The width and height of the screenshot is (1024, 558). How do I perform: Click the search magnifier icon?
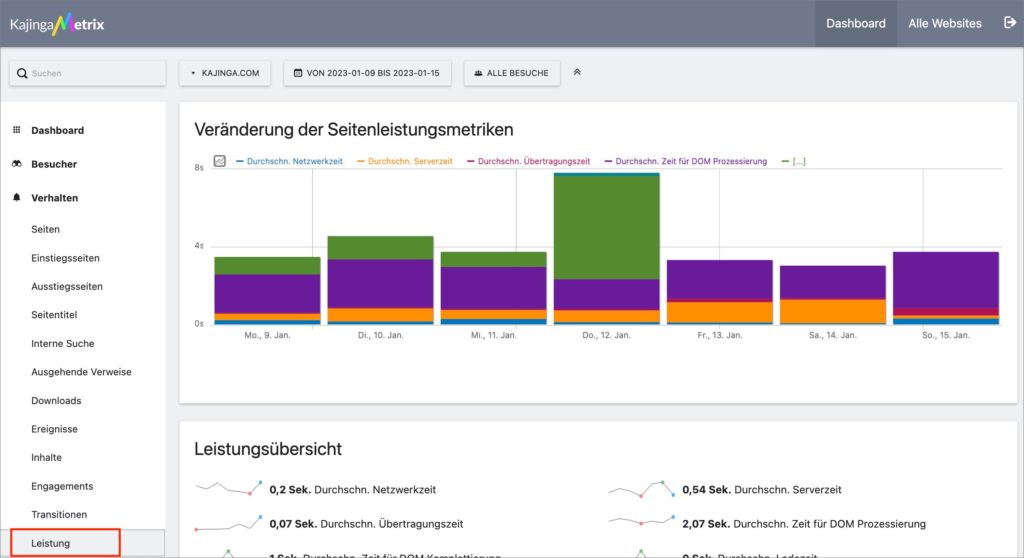tap(22, 73)
